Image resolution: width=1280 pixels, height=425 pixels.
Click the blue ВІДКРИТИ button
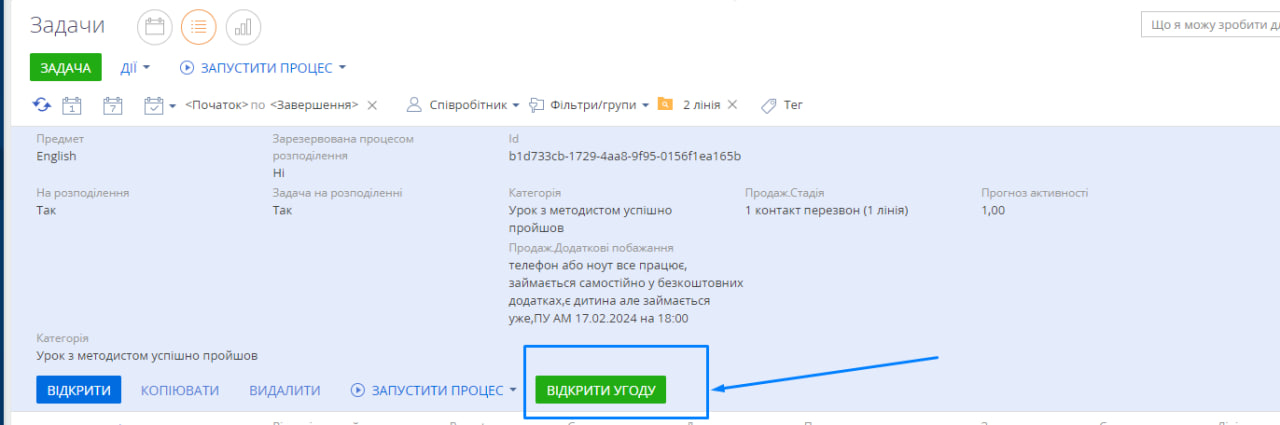[x=79, y=390]
